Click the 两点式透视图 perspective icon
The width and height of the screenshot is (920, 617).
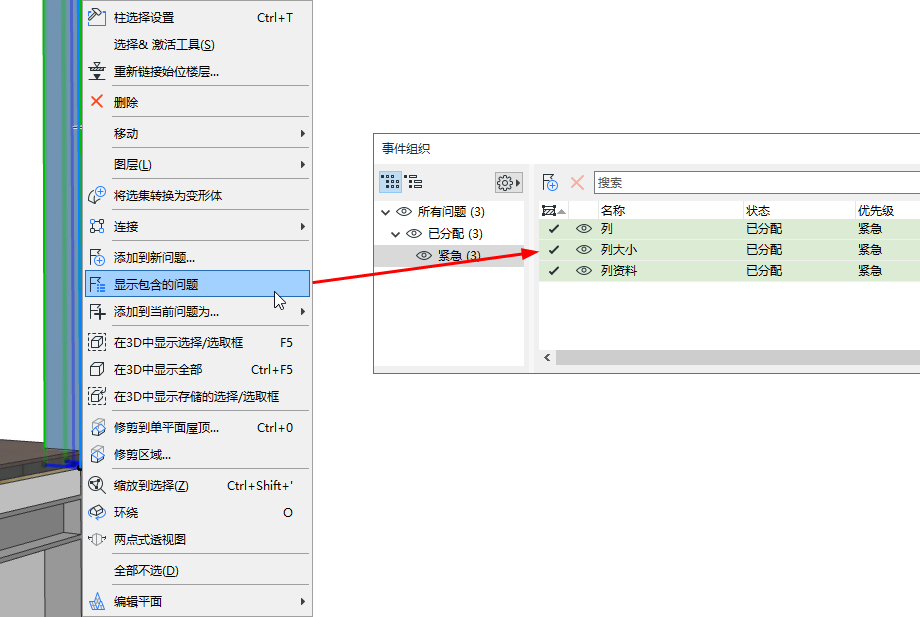[x=97, y=539]
